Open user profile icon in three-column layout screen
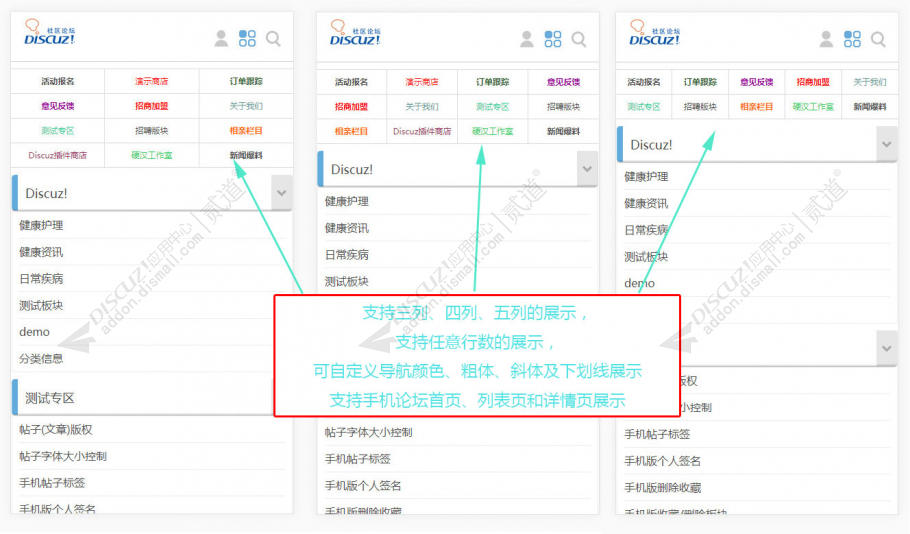This screenshot has height=534, width=910. [221, 39]
